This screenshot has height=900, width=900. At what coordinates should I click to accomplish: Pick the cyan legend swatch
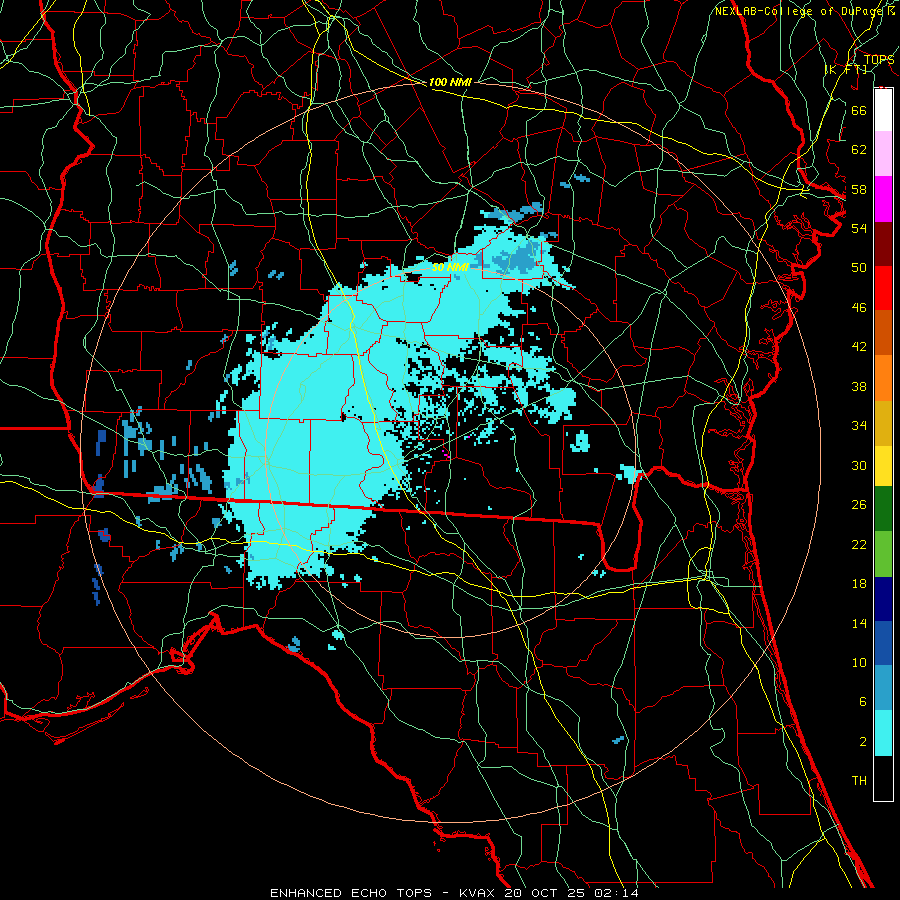pyautogui.click(x=883, y=733)
